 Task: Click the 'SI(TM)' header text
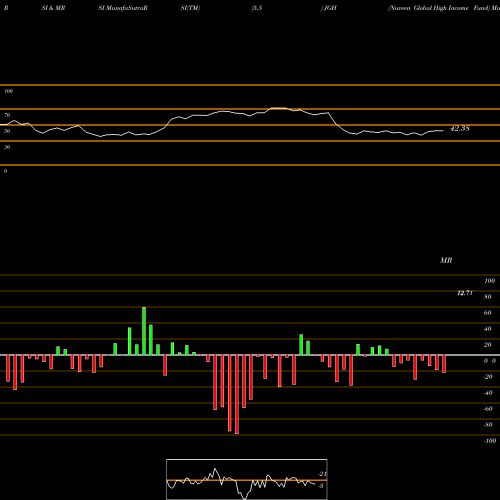(x=190, y=8)
